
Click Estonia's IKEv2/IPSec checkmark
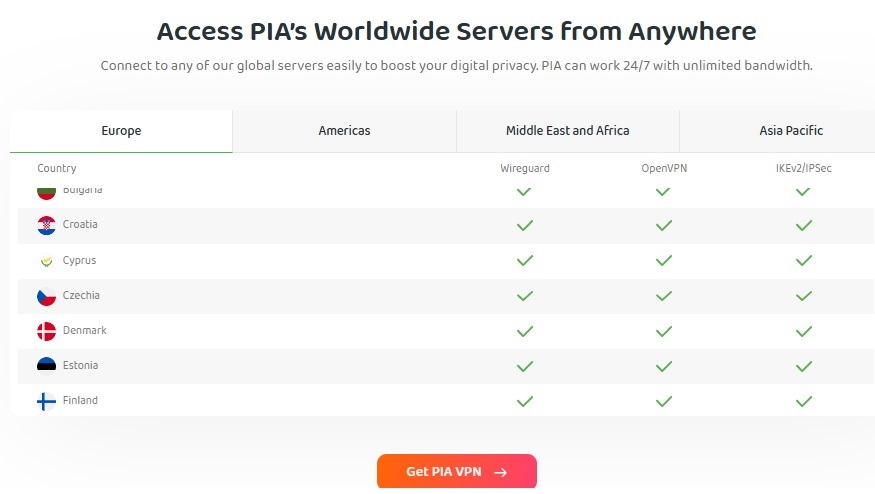[x=804, y=367]
